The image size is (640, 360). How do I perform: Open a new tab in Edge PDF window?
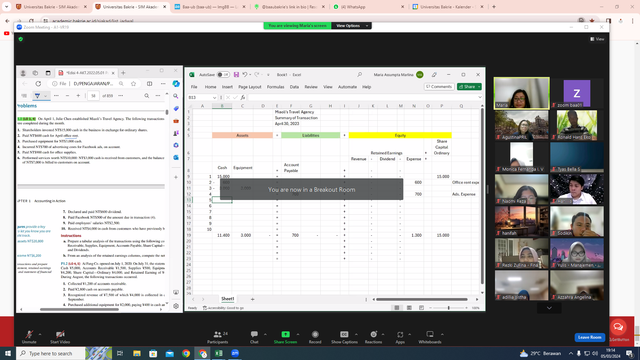click(123, 73)
